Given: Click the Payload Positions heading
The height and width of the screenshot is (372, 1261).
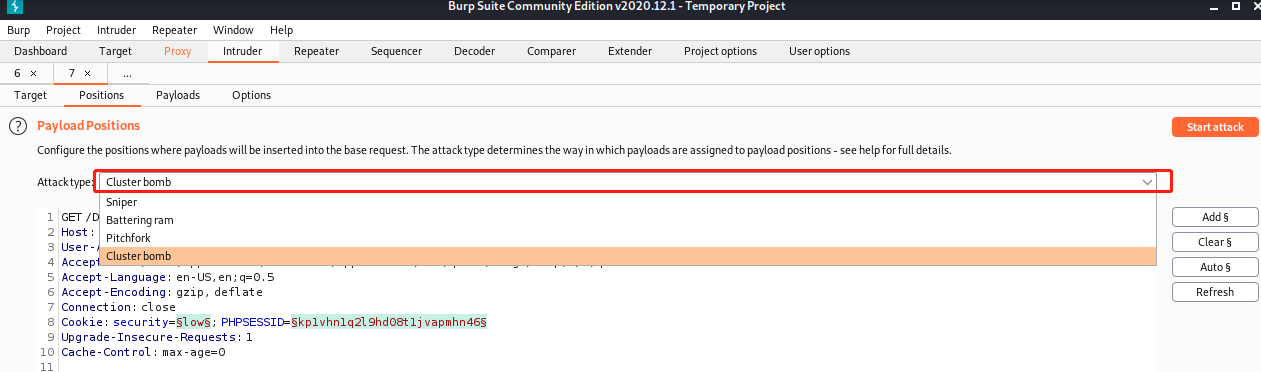Looking at the screenshot, I should pyautogui.click(x=88, y=126).
